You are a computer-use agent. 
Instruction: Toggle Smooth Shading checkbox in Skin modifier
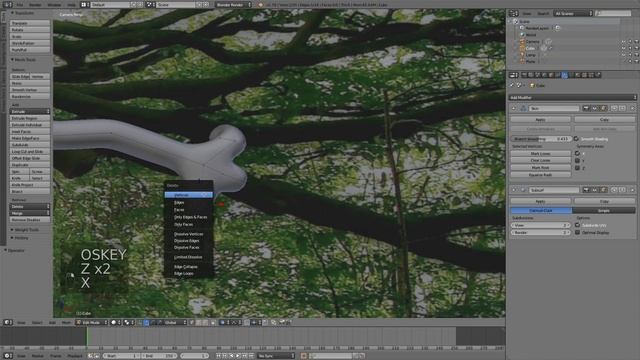(576, 139)
